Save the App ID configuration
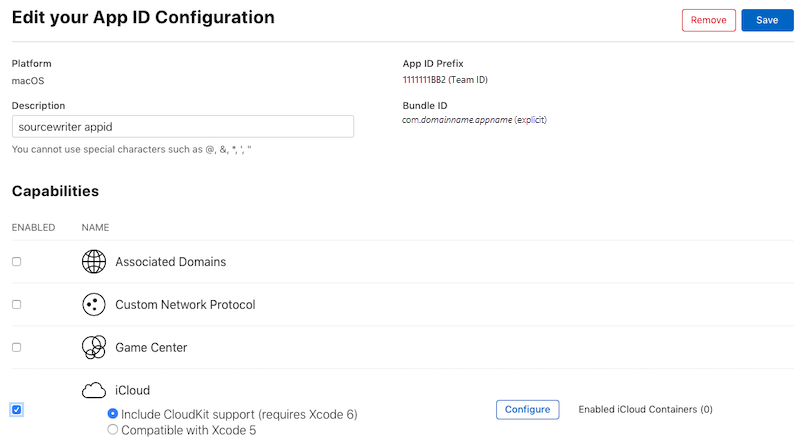800x445 pixels. pyautogui.click(x=767, y=20)
